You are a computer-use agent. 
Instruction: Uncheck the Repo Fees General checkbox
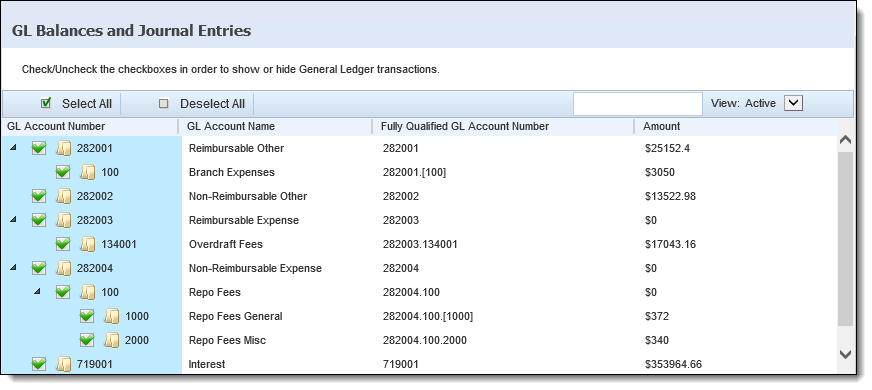click(87, 316)
